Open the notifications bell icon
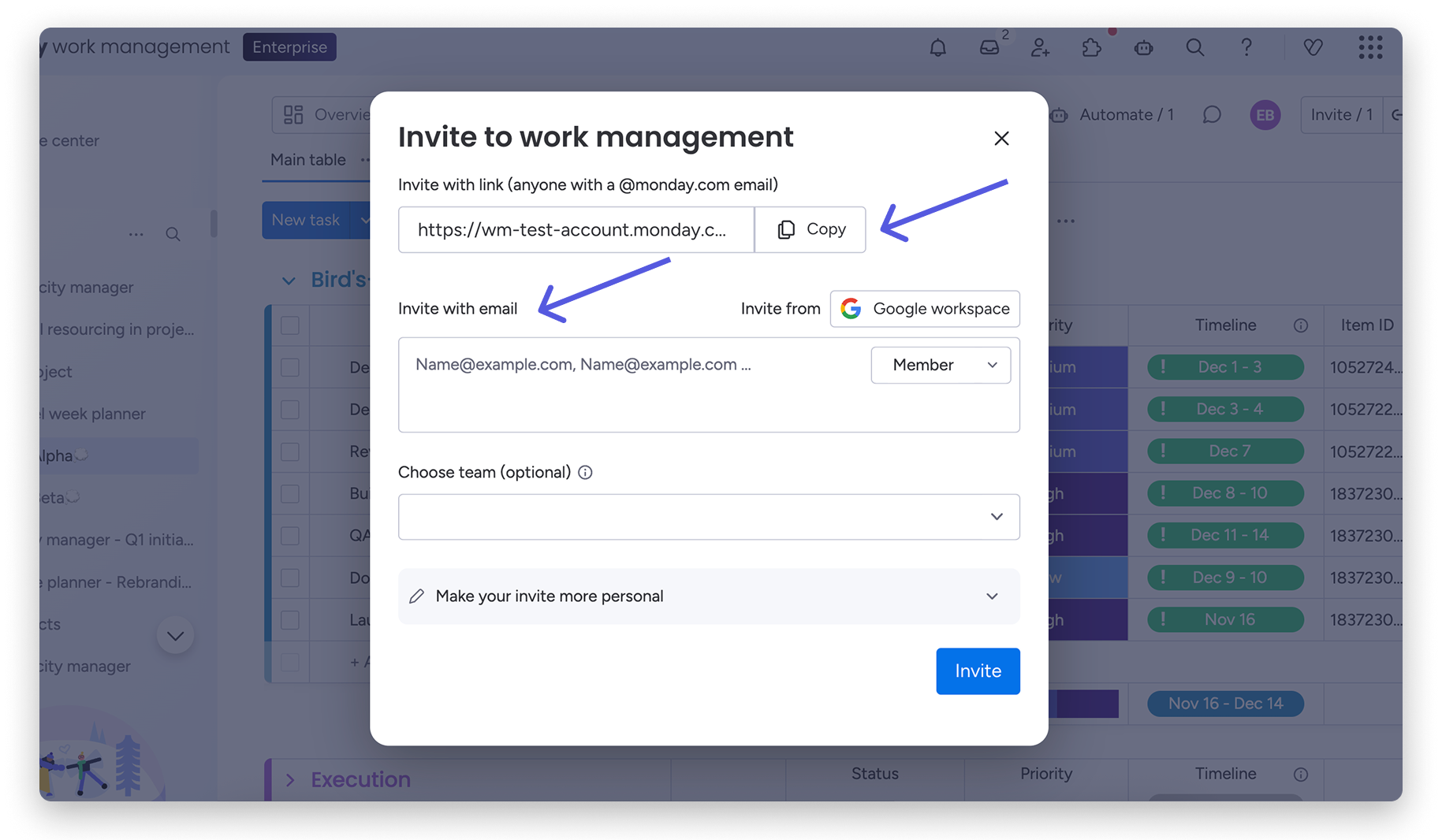This screenshot has width=1442, height=840. coord(937,47)
